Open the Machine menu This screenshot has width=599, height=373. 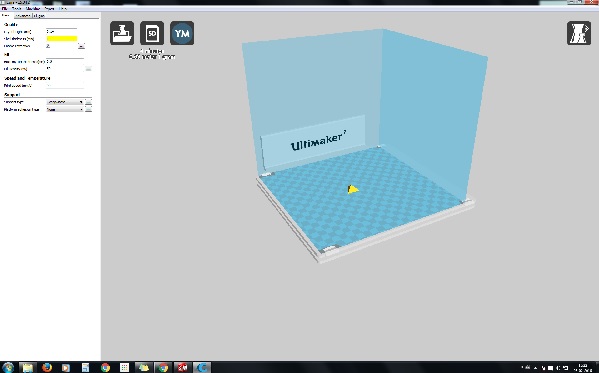click(33, 8)
